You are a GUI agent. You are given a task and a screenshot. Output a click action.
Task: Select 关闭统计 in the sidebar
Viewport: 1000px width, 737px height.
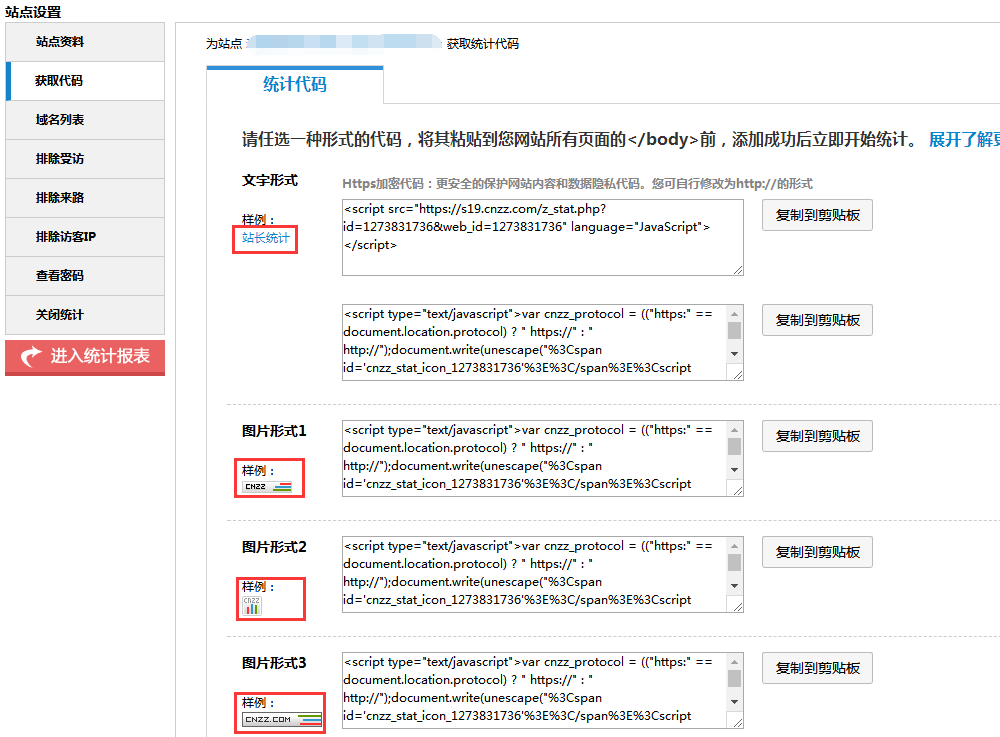click(x=60, y=315)
